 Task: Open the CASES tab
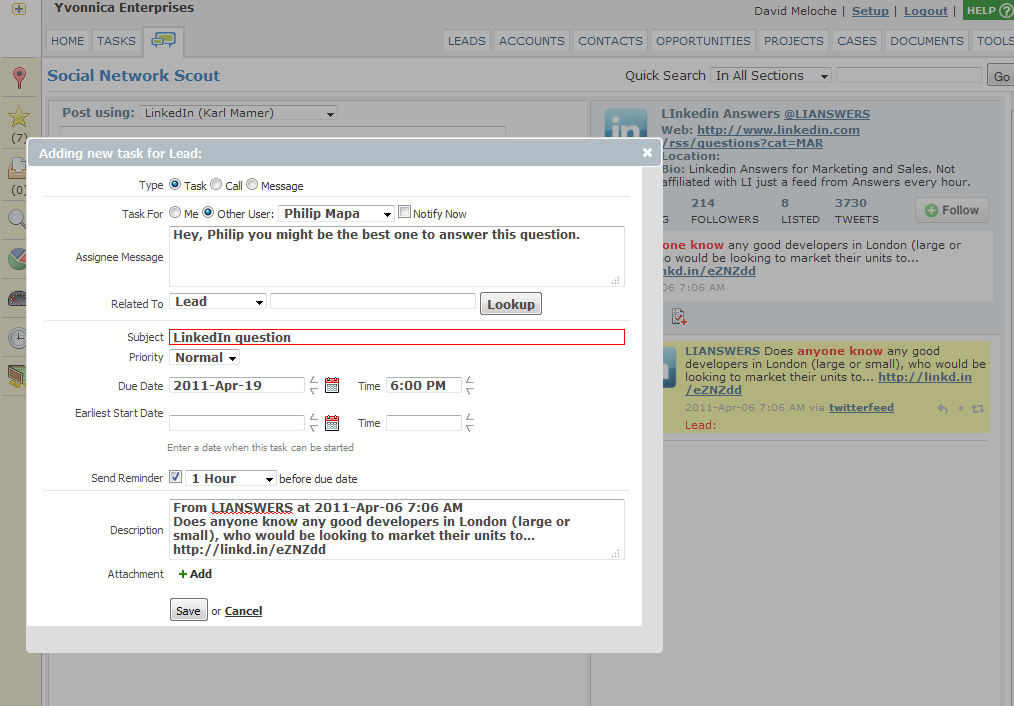point(857,41)
